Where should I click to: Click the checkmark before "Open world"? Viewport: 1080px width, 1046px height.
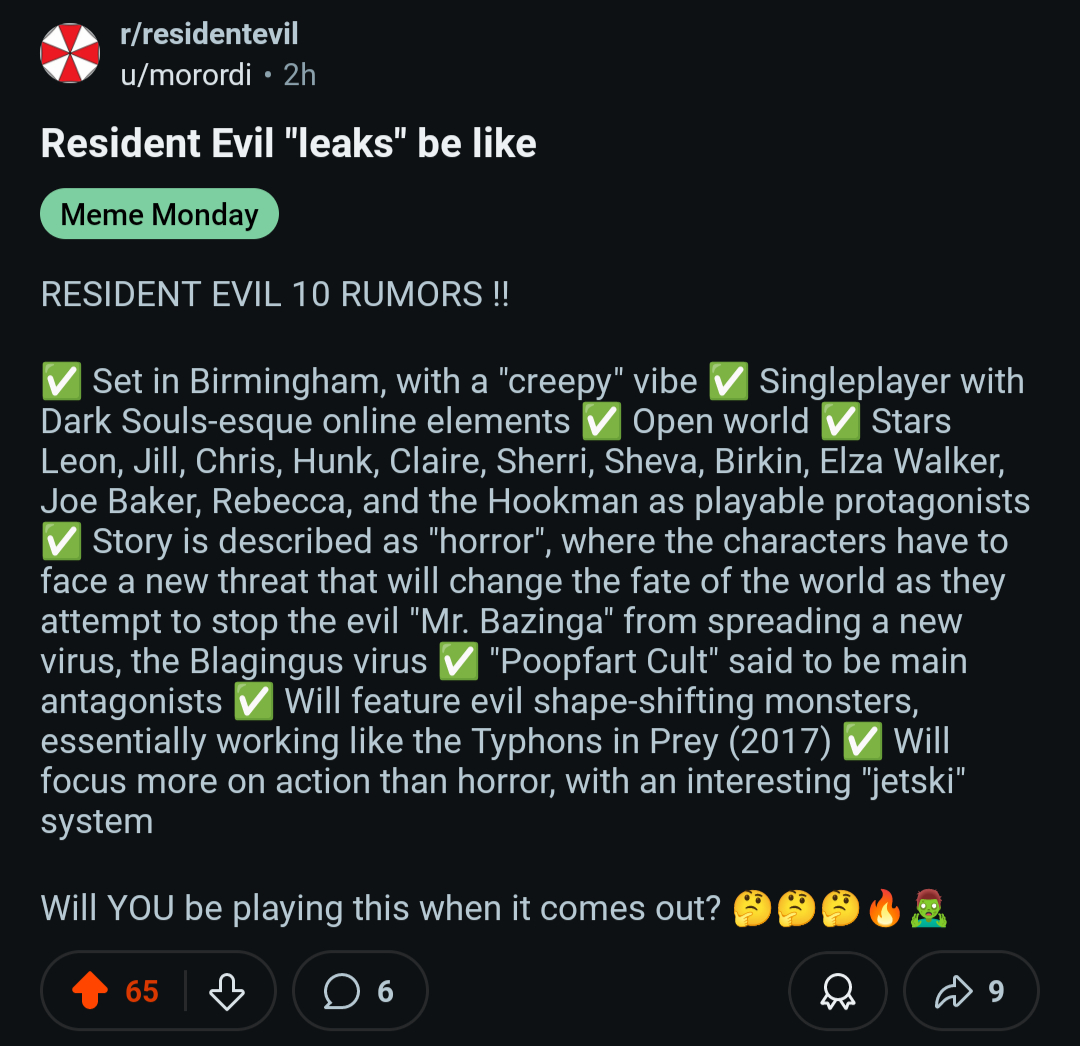[x=601, y=422]
